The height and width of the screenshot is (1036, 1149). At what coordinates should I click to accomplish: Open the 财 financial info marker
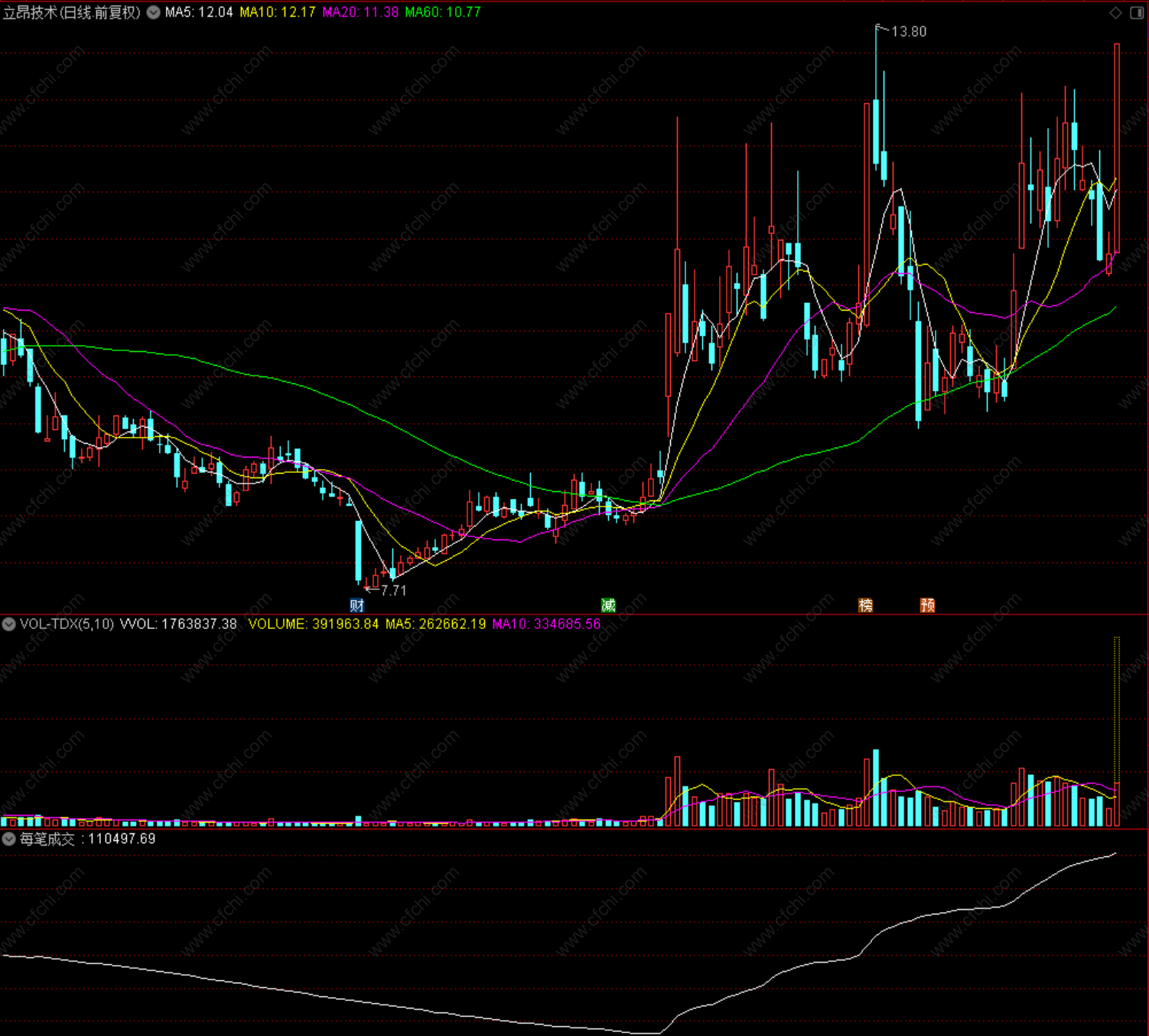point(357,605)
